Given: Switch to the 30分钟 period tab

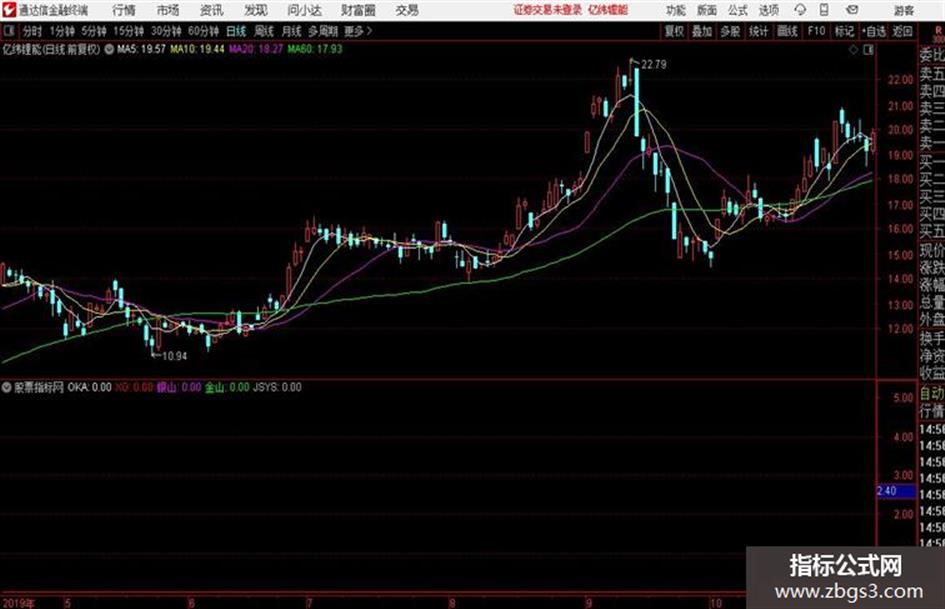Looking at the screenshot, I should coord(166,31).
